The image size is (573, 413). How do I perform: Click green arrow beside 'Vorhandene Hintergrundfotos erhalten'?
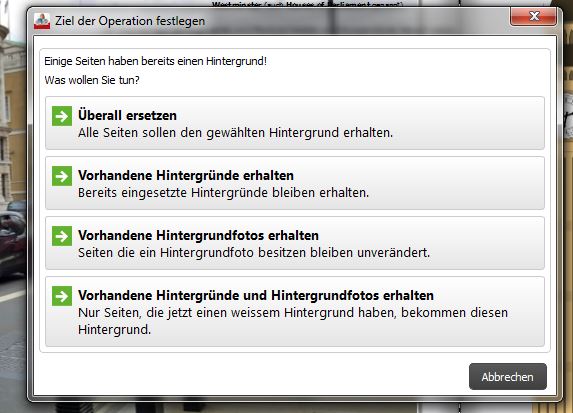(62, 236)
